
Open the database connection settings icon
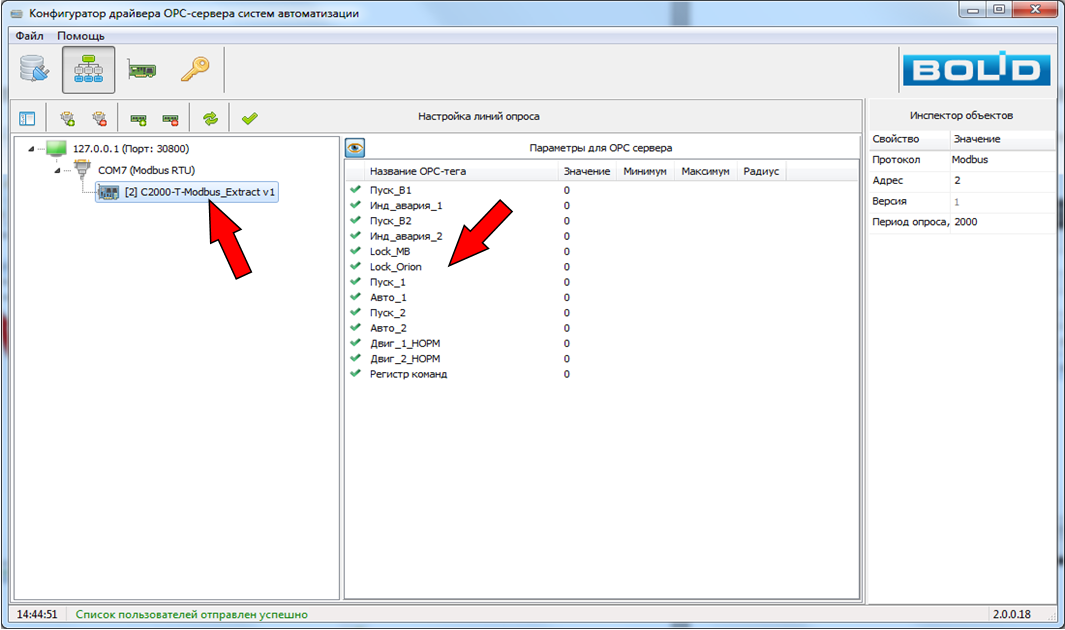[x=35, y=69]
